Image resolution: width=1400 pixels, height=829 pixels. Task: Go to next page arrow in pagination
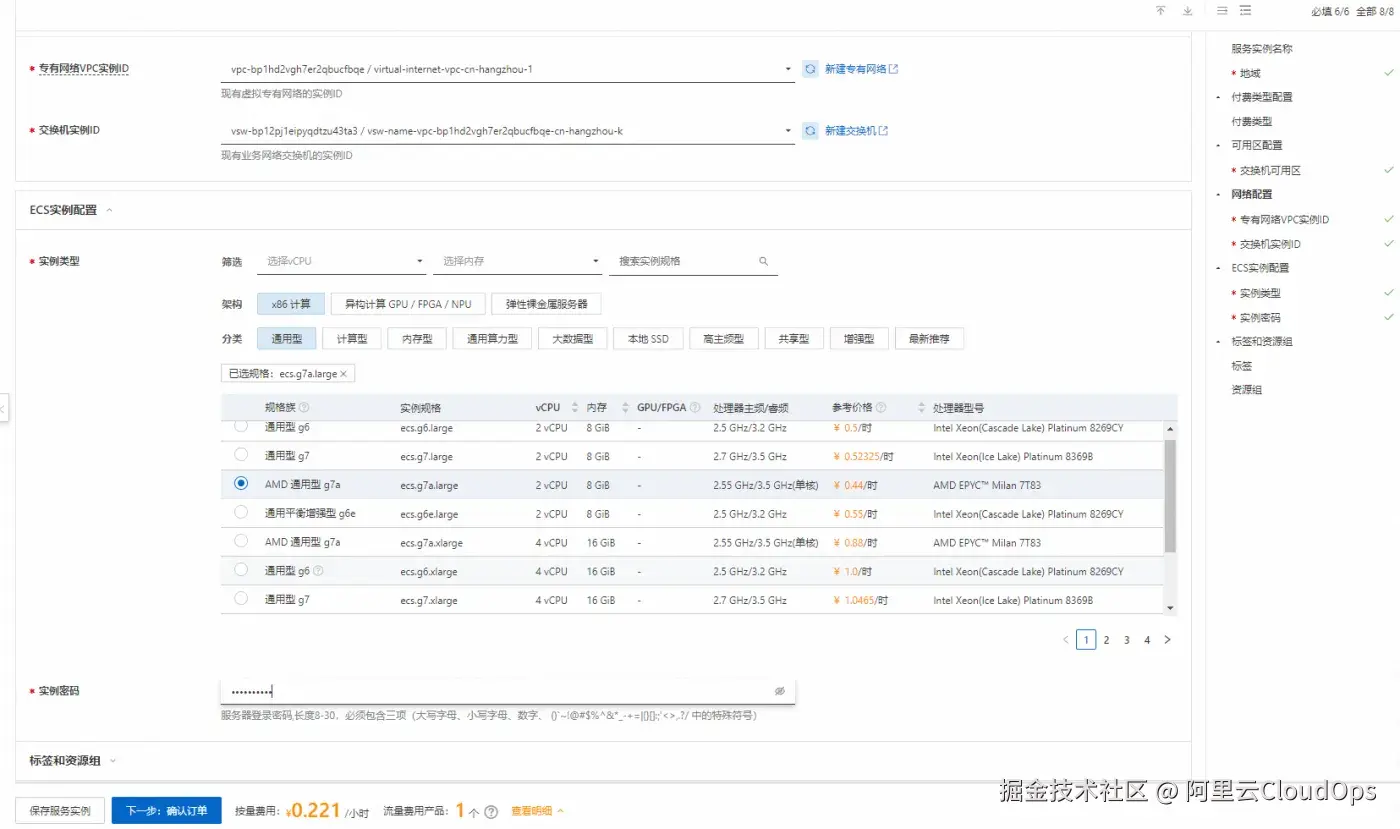pos(1167,640)
